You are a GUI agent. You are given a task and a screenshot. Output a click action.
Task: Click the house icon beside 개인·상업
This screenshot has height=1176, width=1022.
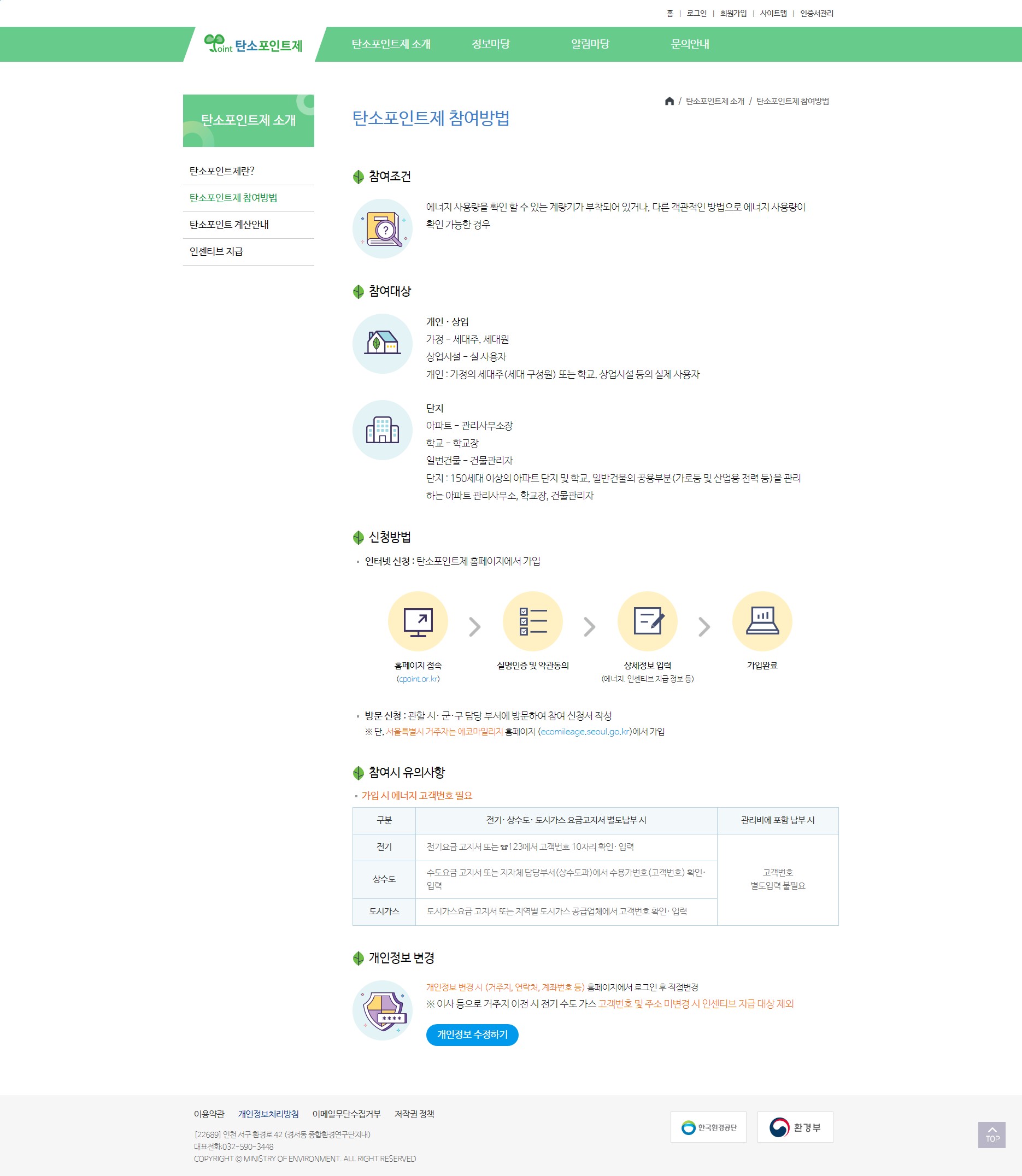tap(382, 343)
